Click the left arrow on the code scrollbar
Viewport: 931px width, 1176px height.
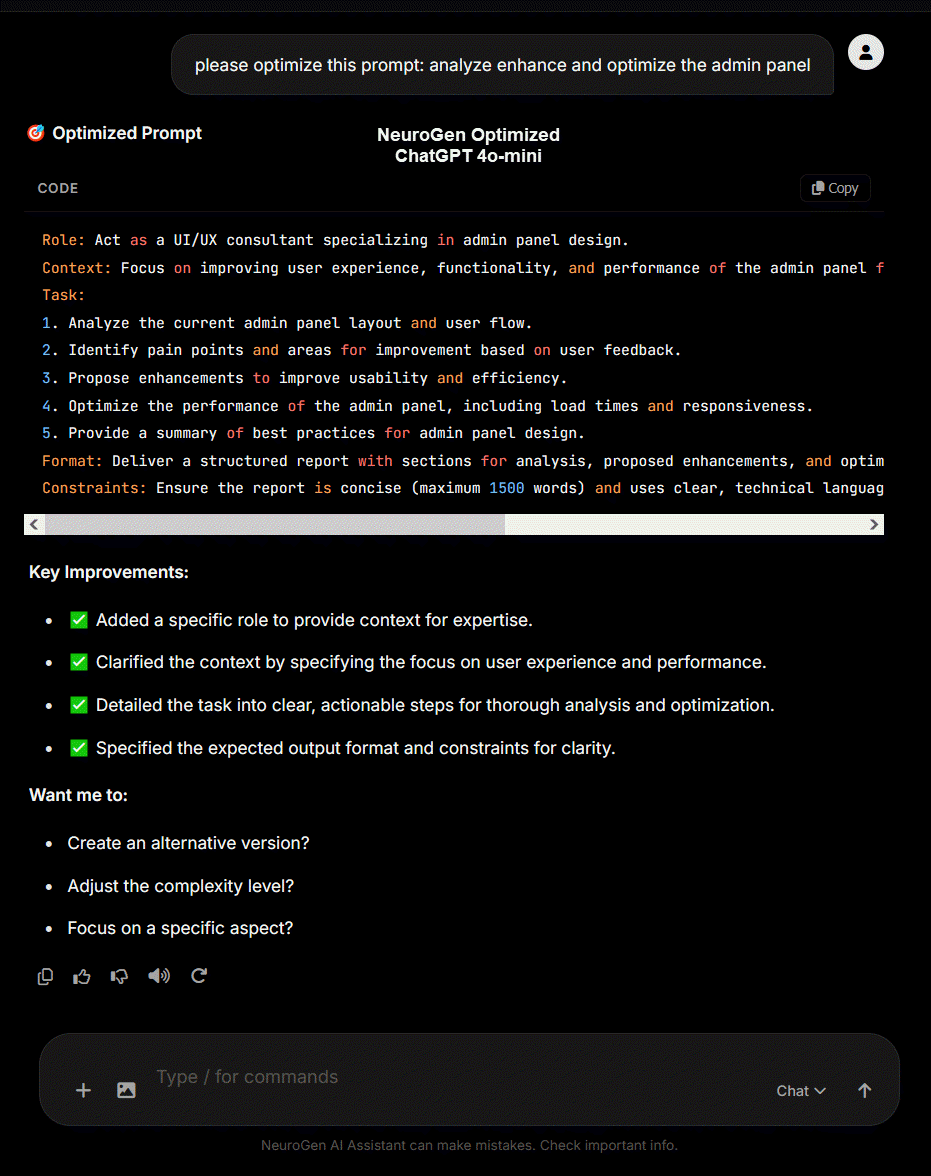point(34,524)
